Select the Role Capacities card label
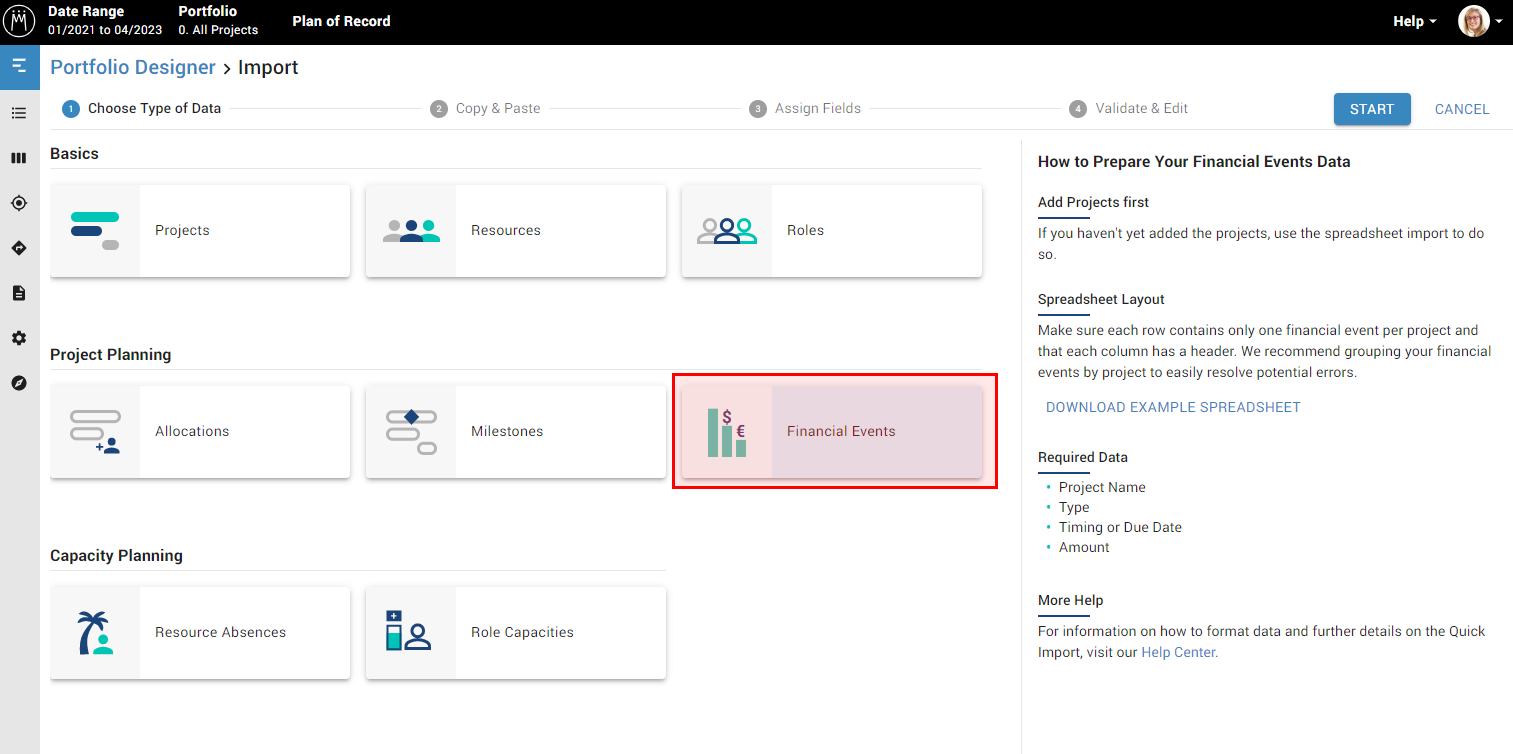 click(x=522, y=632)
